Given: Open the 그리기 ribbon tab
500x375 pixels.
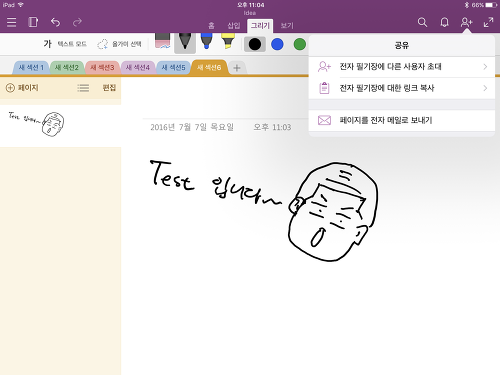Looking at the screenshot, I should point(260,26).
